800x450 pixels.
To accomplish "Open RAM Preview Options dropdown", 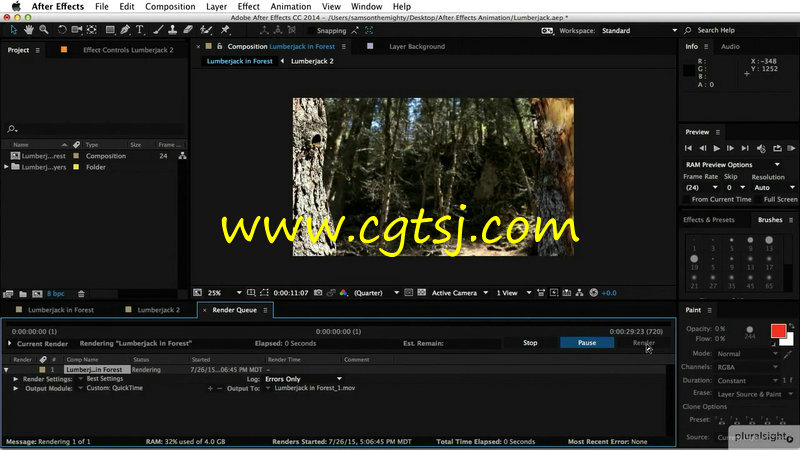I will 732,165.
